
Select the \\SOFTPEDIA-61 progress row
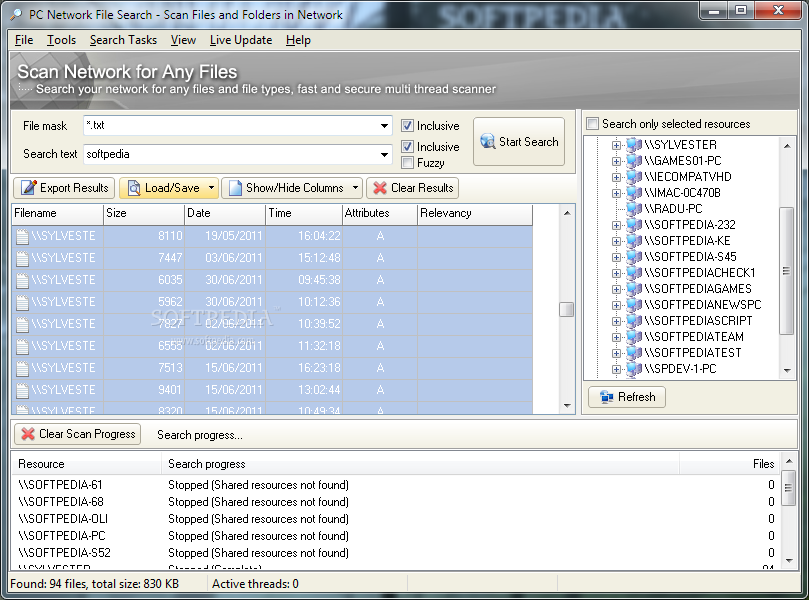click(x=396, y=485)
